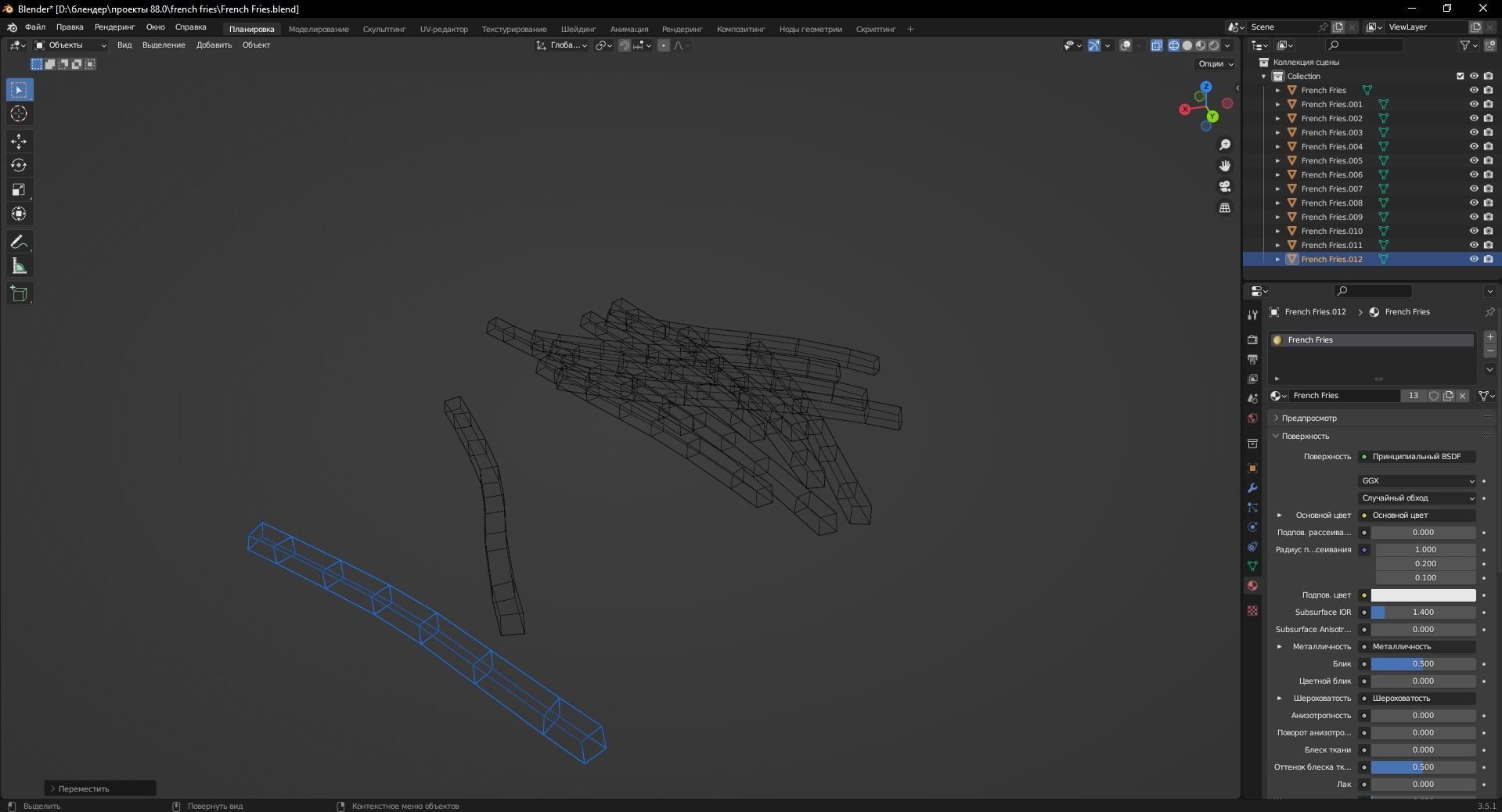The width and height of the screenshot is (1502, 812).
Task: Open the Physics properties tab
Action: [x=1252, y=527]
